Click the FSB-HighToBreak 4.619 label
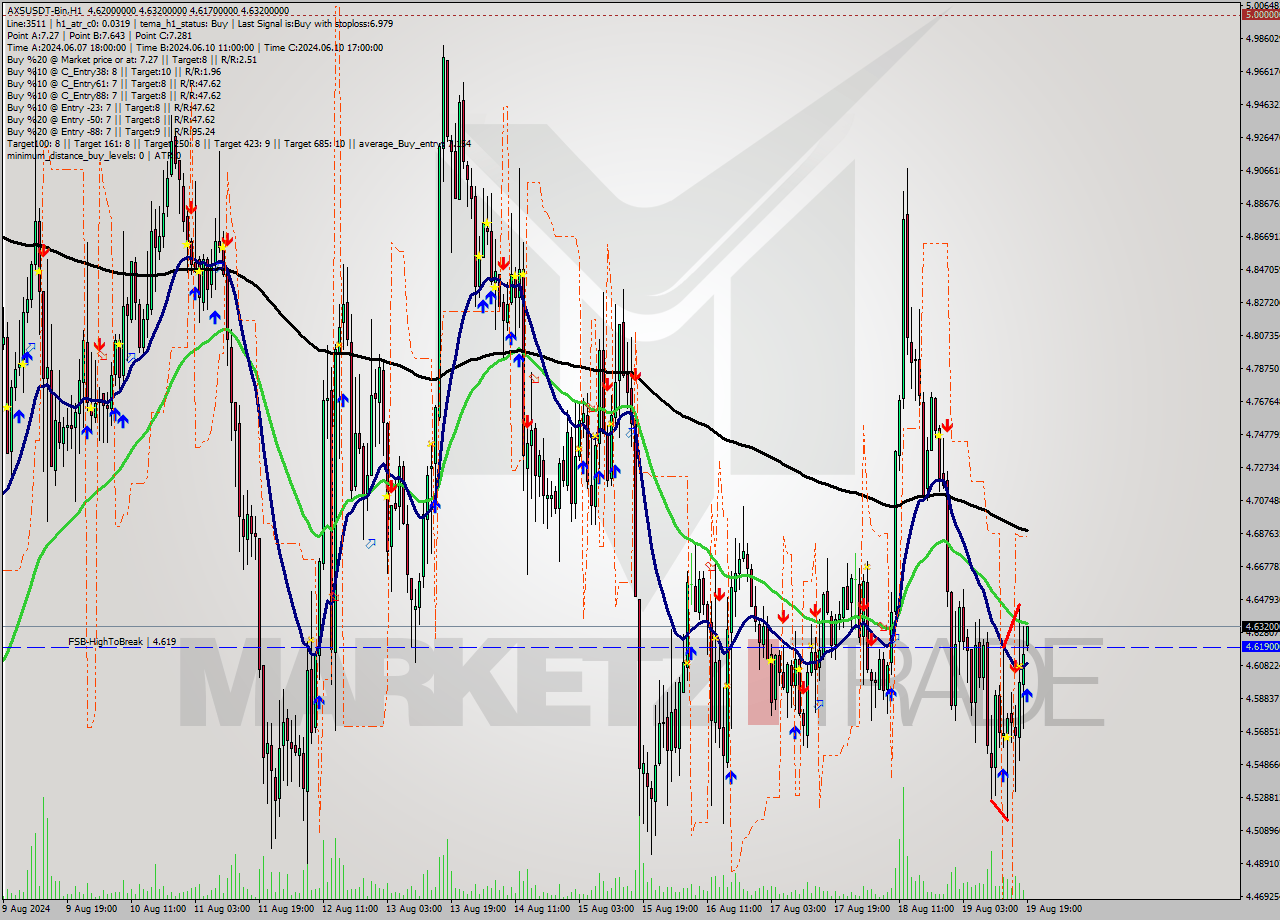 [122, 641]
